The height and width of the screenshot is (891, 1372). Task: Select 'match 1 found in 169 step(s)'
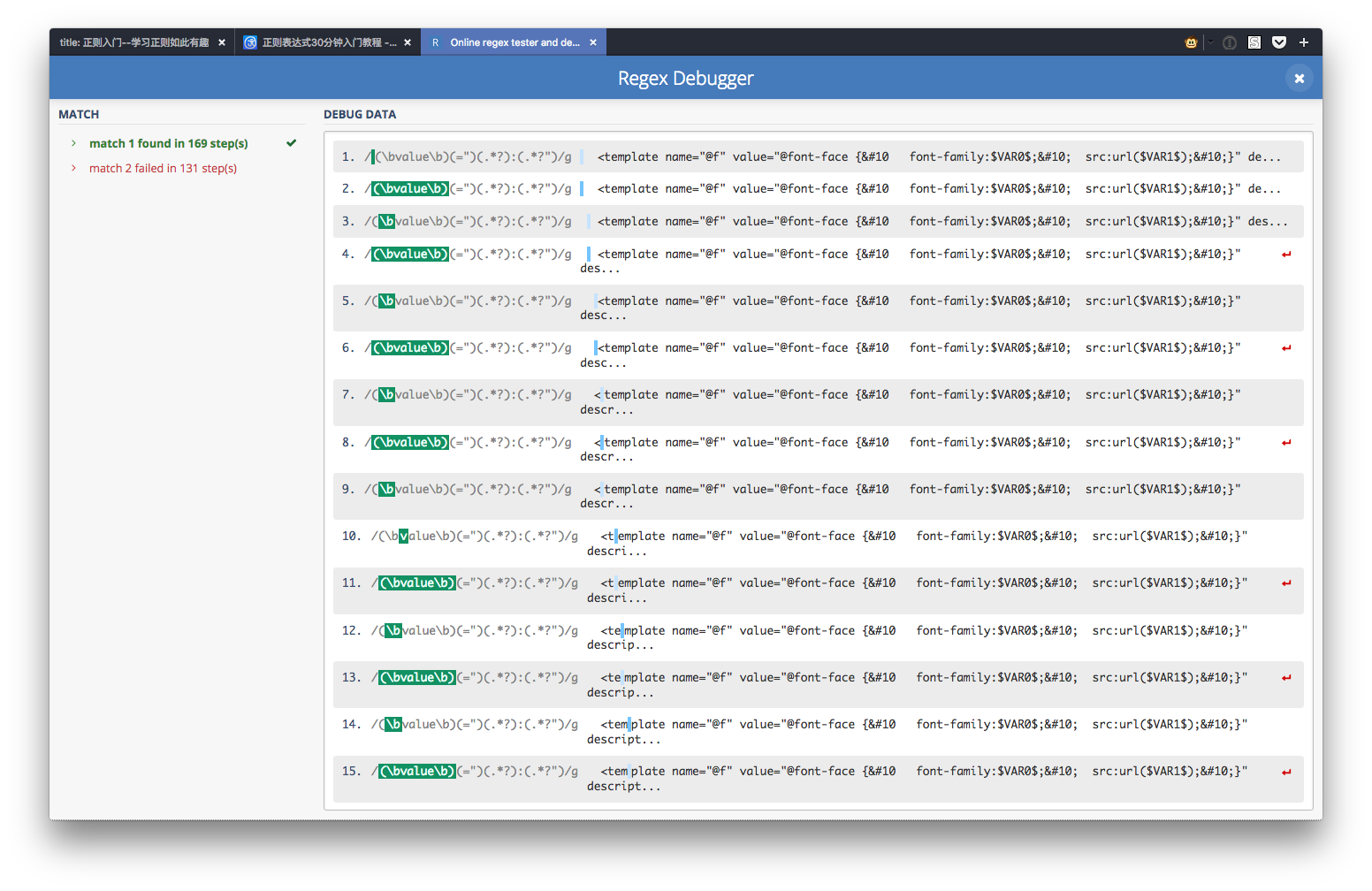tap(169, 143)
